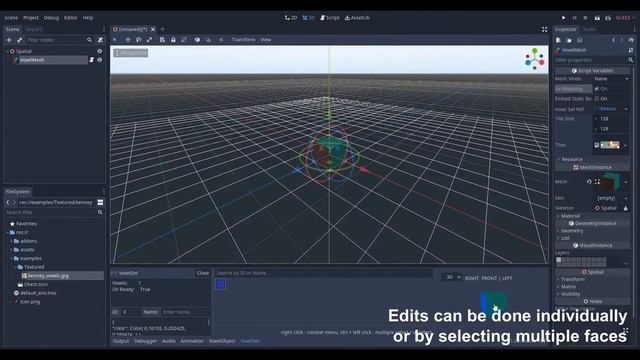Click the list select mode icon

pos(162,40)
